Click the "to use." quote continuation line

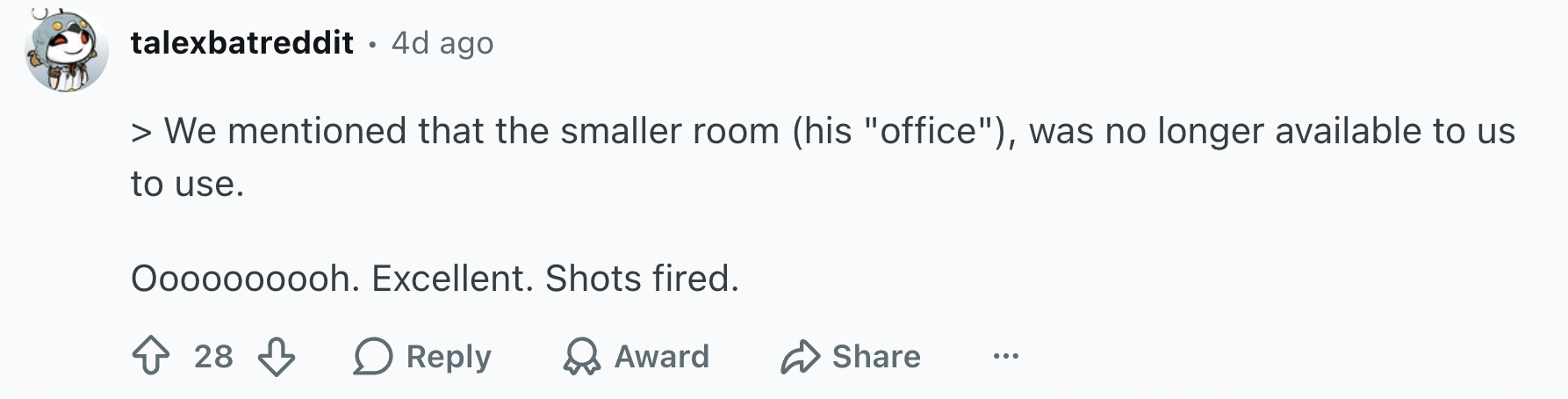click(x=187, y=184)
